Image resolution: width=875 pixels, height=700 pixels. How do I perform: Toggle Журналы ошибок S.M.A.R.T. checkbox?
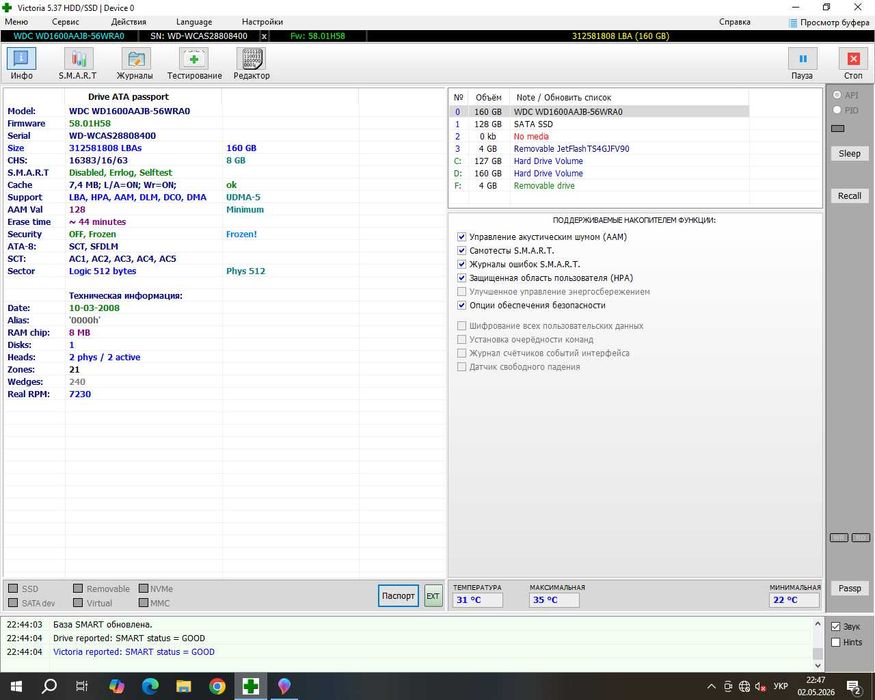tap(461, 264)
